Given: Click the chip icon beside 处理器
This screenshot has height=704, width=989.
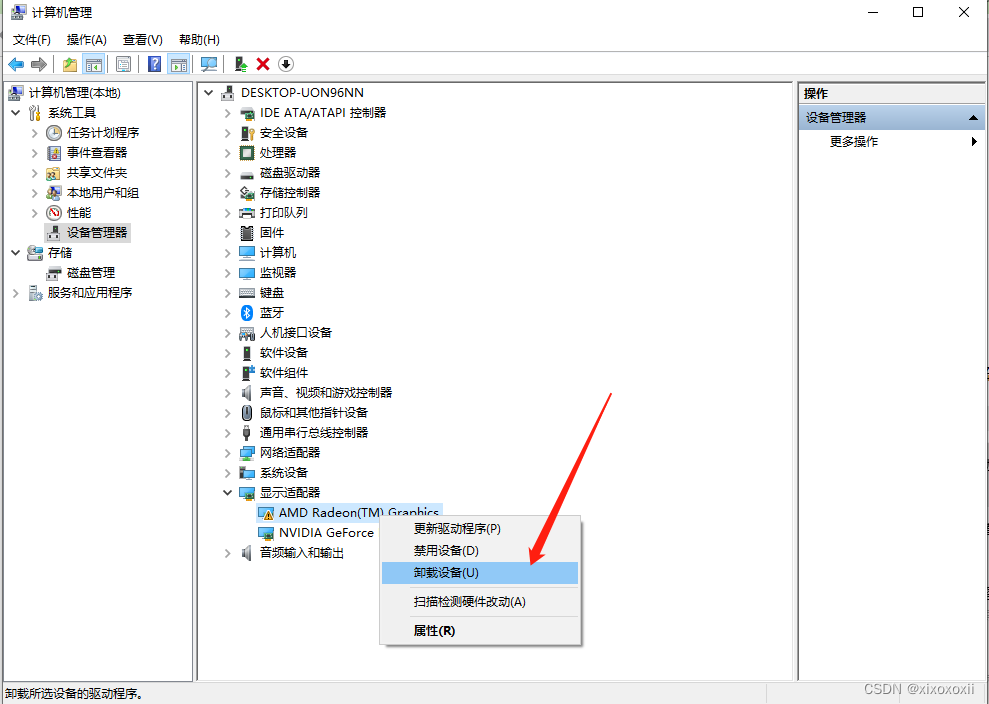Looking at the screenshot, I should coord(247,153).
